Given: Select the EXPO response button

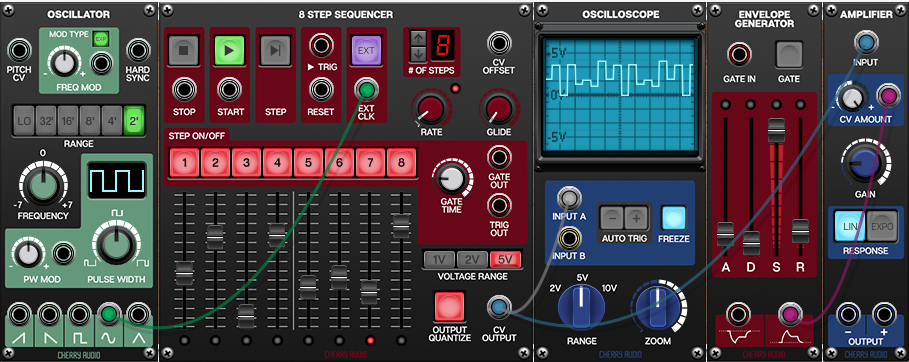Looking at the screenshot, I should 882,226.
